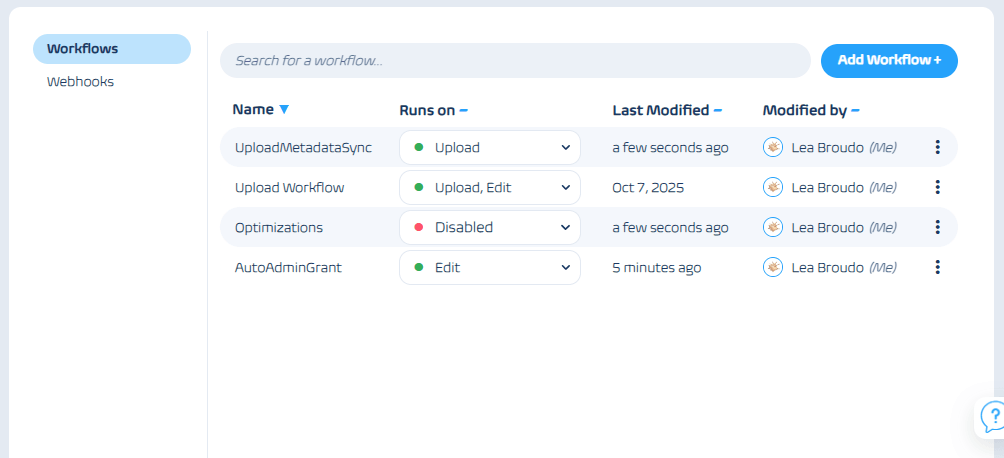
Task: Sort by the Runs on column
Action: click(433, 110)
